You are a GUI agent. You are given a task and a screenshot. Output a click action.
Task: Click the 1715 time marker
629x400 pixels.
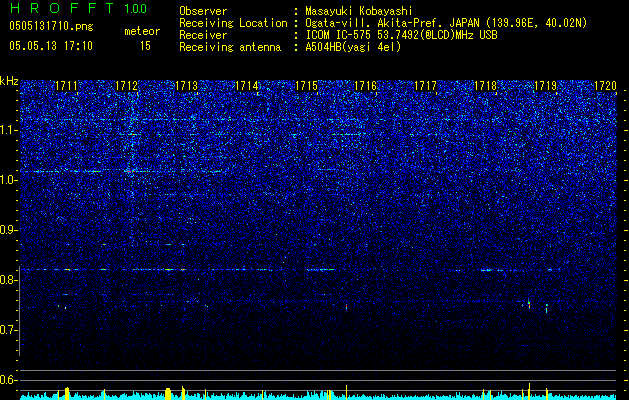click(306, 86)
